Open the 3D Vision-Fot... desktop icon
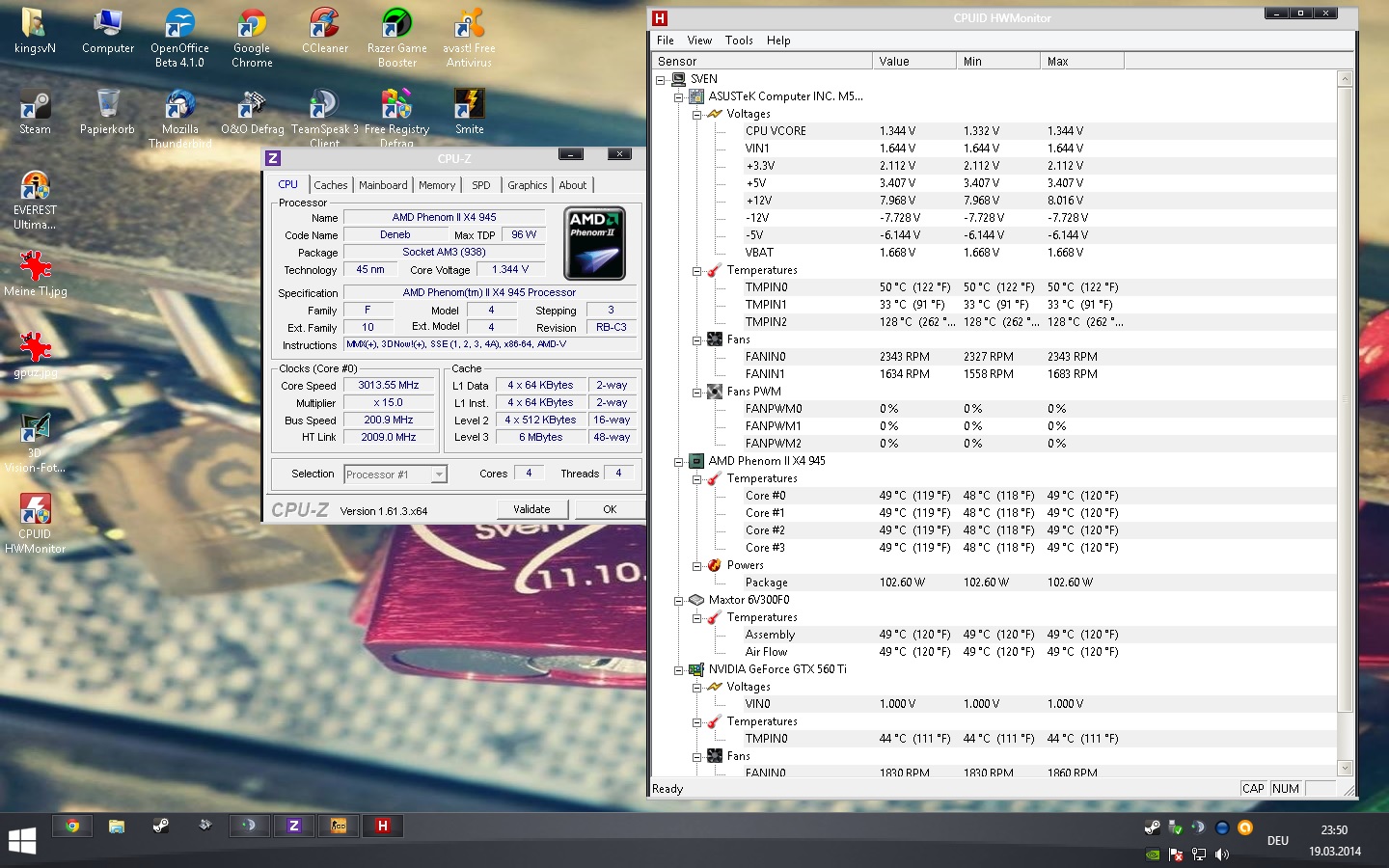The width and height of the screenshot is (1389, 868). pos(35,443)
